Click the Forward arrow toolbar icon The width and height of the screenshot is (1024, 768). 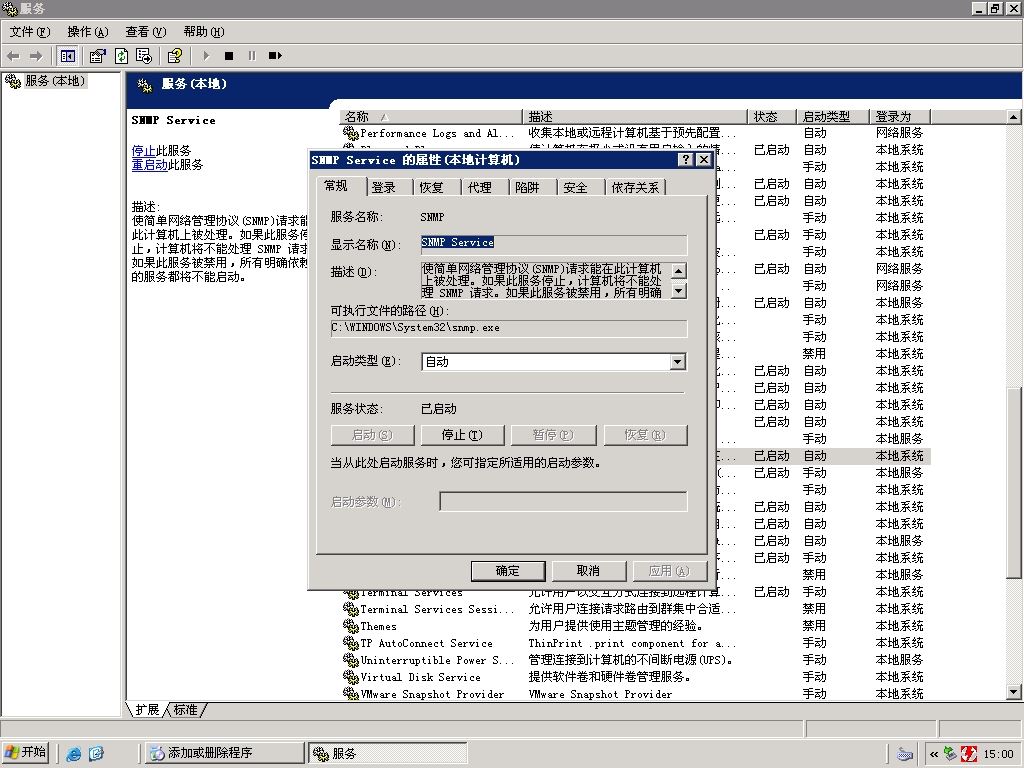pyautogui.click(x=37, y=56)
